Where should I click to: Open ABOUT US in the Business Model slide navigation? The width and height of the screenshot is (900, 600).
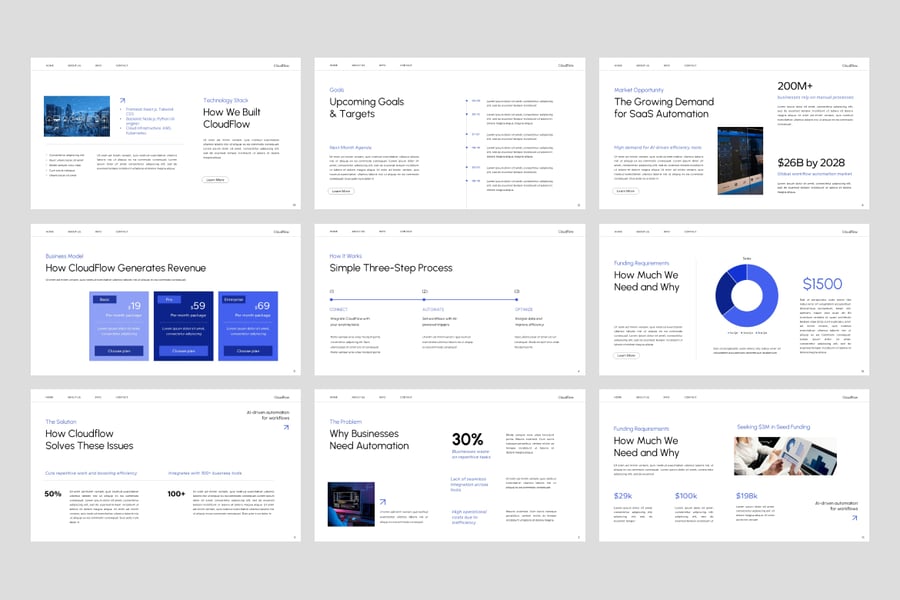coord(74,232)
